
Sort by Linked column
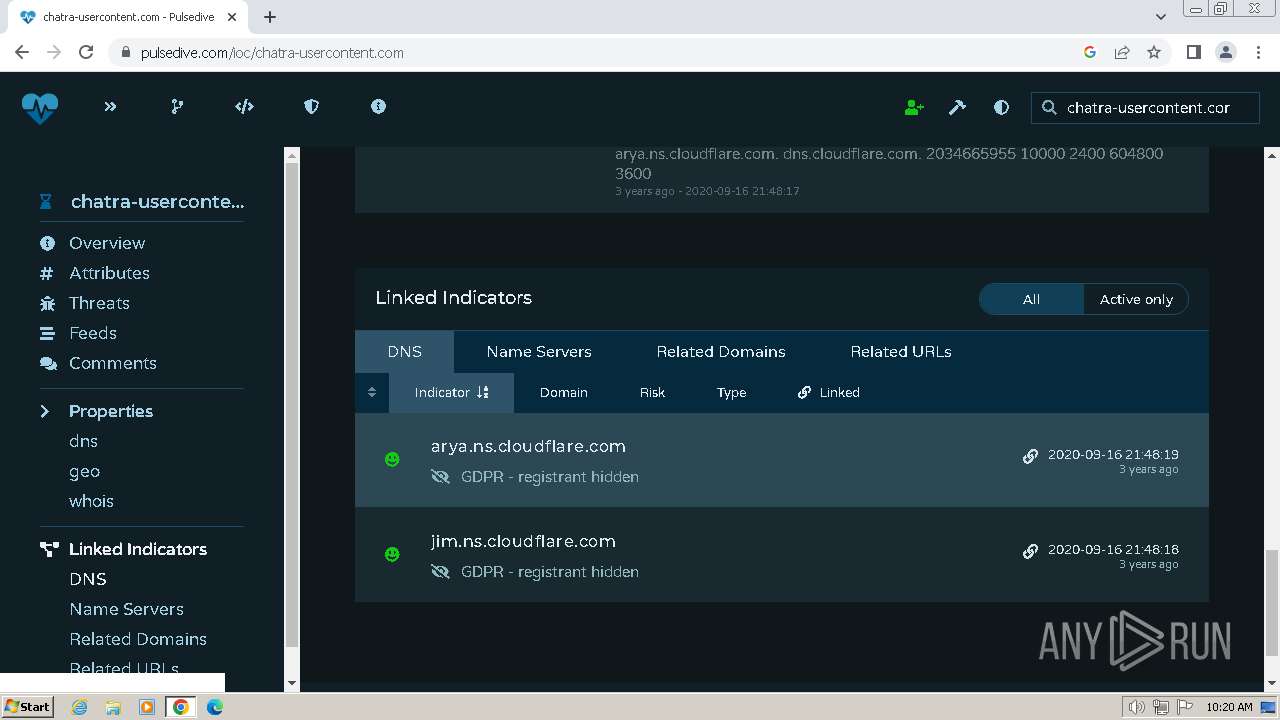point(829,393)
